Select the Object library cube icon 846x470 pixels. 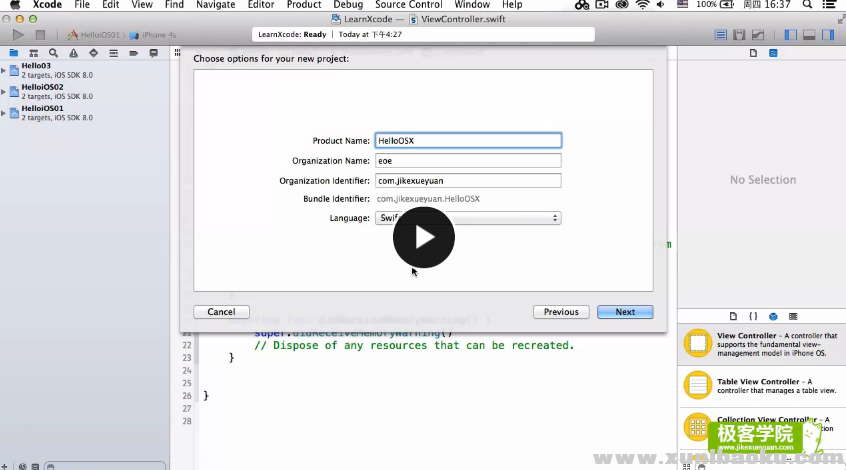[x=773, y=315]
